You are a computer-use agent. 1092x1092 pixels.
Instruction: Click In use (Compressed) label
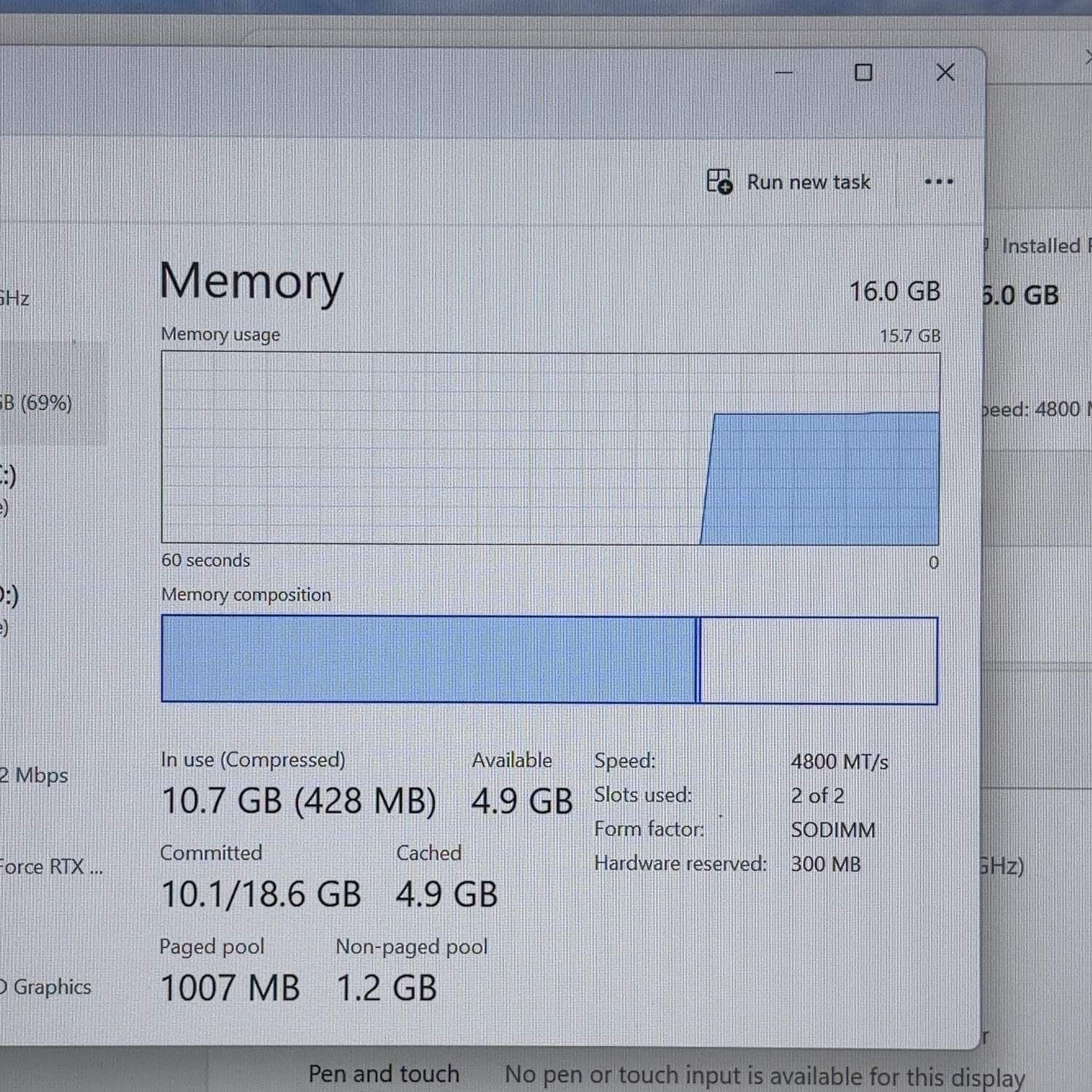pos(253,759)
